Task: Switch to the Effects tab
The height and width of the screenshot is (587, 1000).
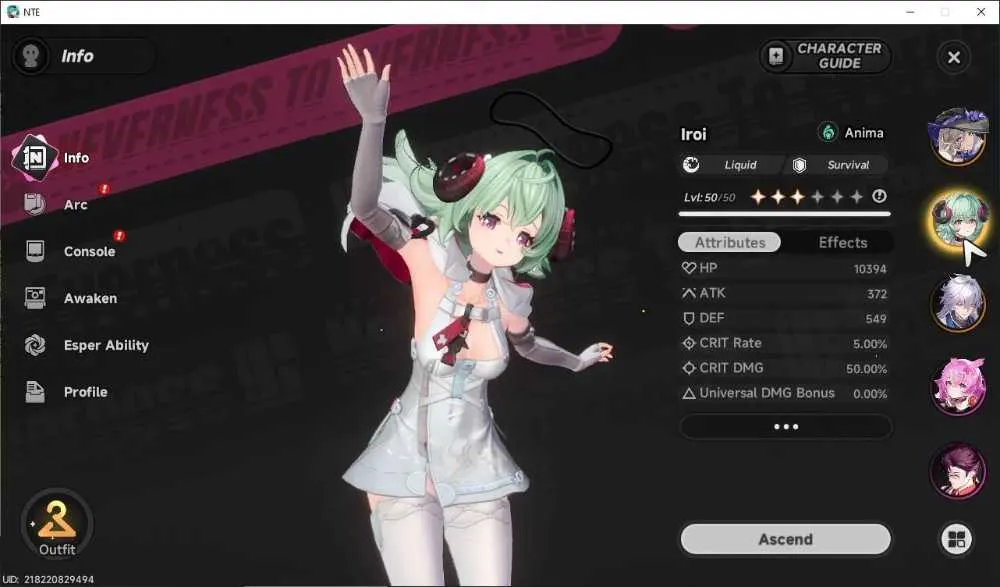Action: [842, 242]
